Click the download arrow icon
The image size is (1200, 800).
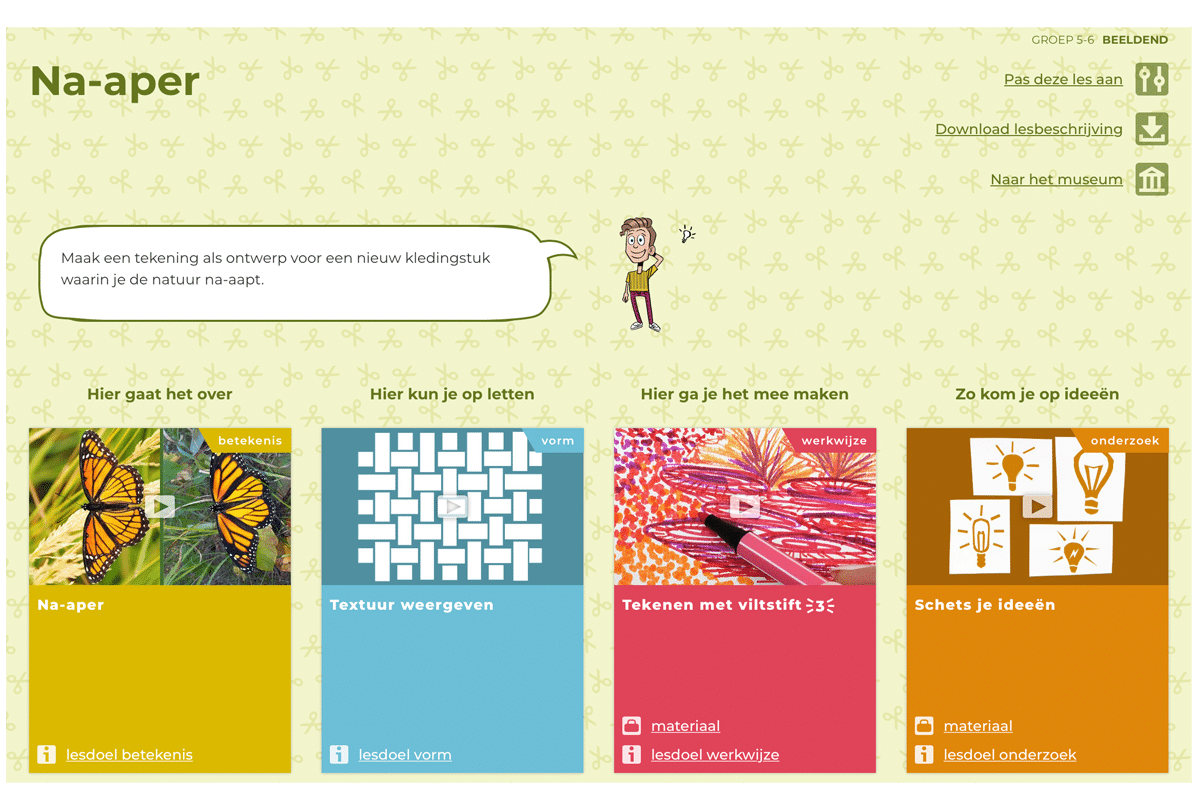coord(1151,129)
